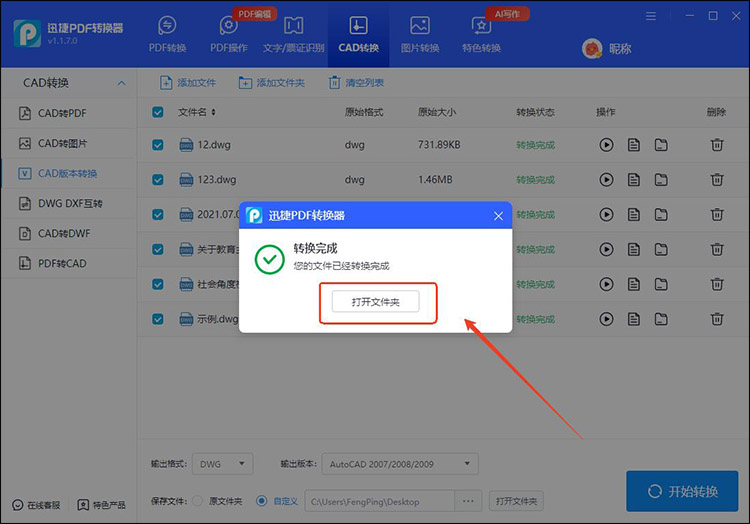Delete 关于教育 file with trash icon
Viewport: 750px width, 524px height.
pyautogui.click(x=717, y=250)
